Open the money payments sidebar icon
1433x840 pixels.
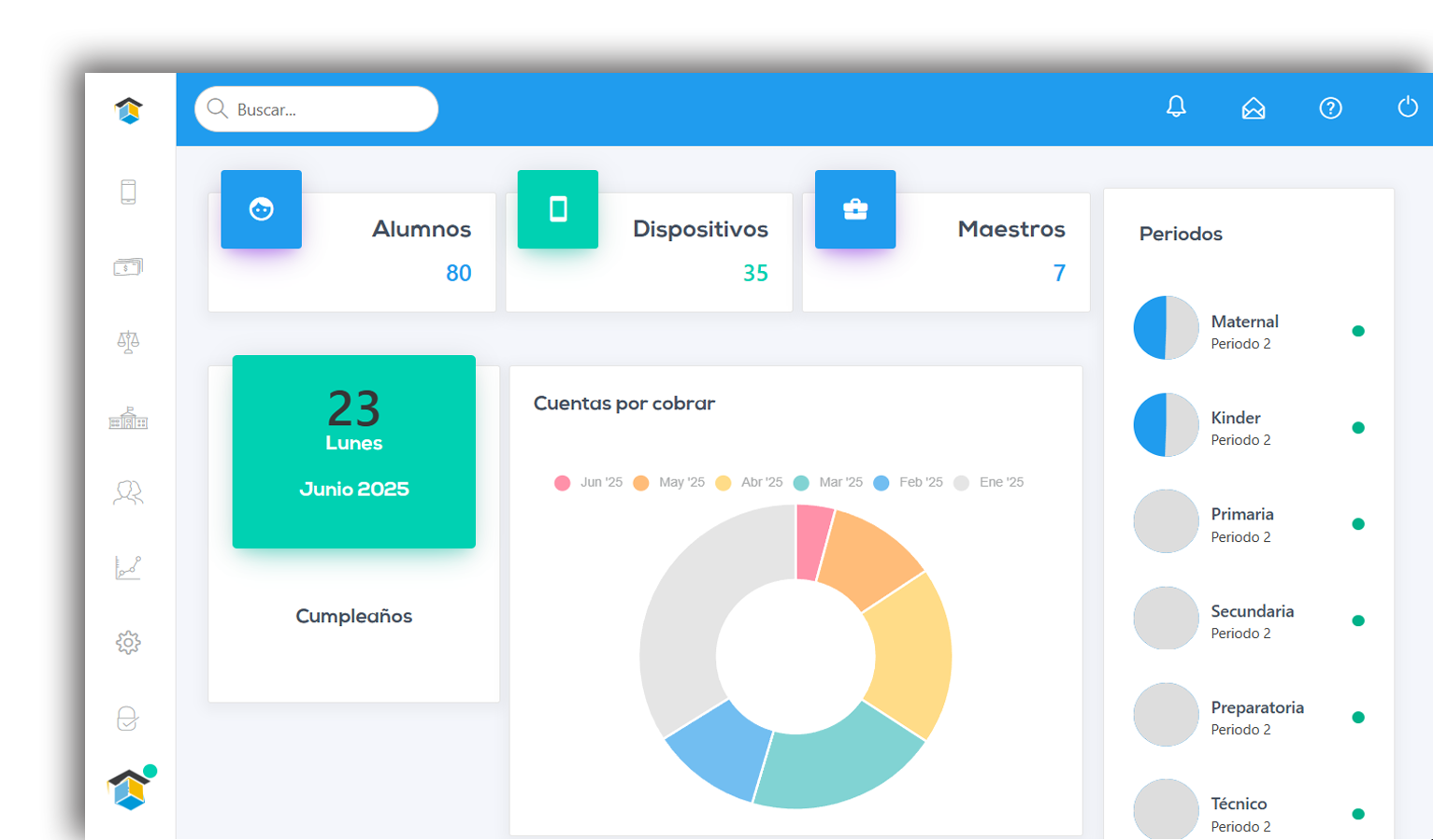click(x=128, y=267)
